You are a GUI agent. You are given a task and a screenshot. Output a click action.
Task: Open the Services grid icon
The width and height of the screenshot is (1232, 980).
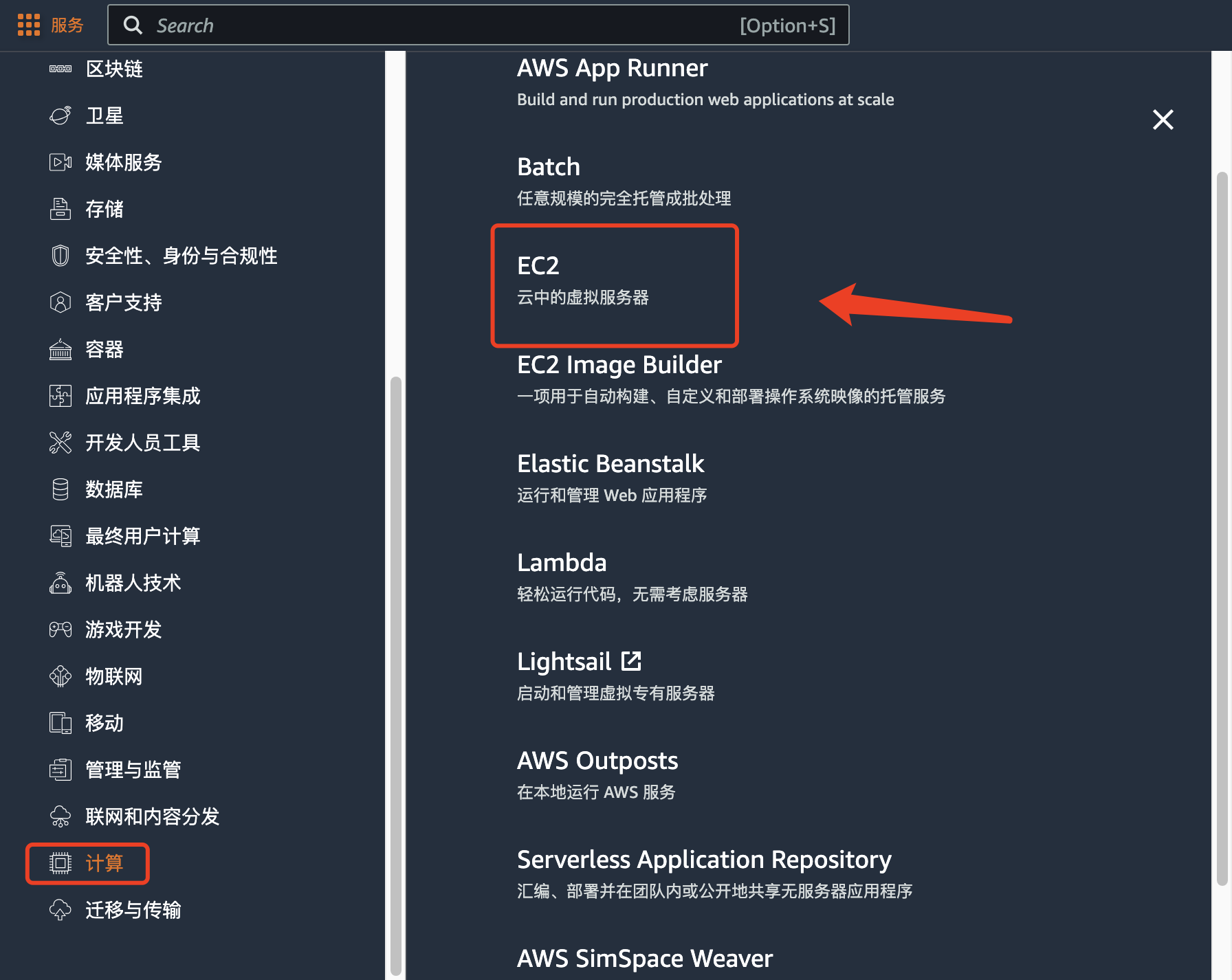click(29, 25)
